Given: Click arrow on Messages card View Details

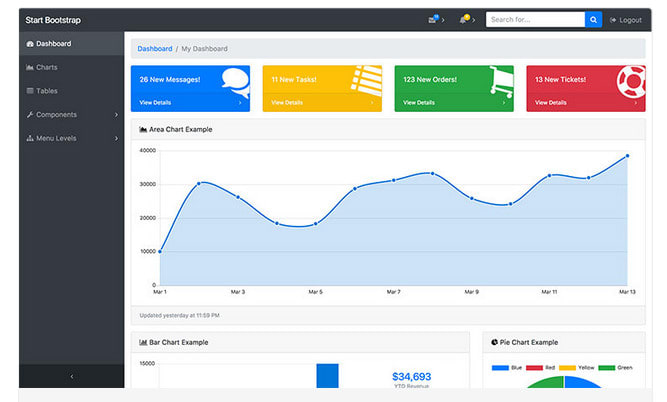Looking at the screenshot, I should pyautogui.click(x=240, y=103).
